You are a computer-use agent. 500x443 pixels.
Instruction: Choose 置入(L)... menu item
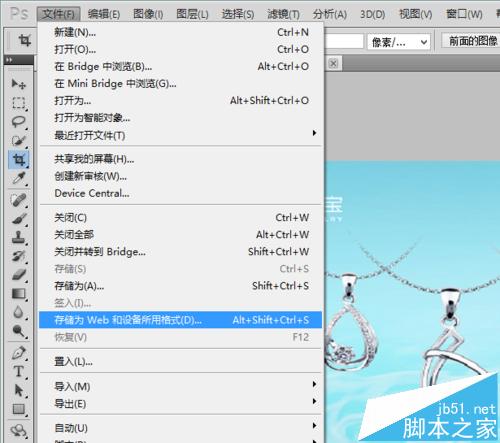181,361
